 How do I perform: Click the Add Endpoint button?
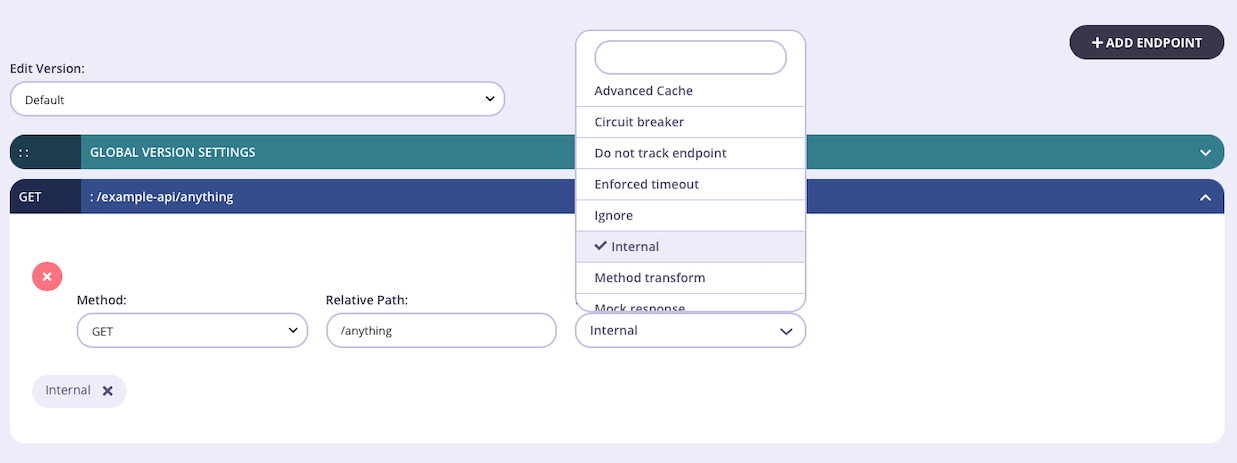[1146, 43]
